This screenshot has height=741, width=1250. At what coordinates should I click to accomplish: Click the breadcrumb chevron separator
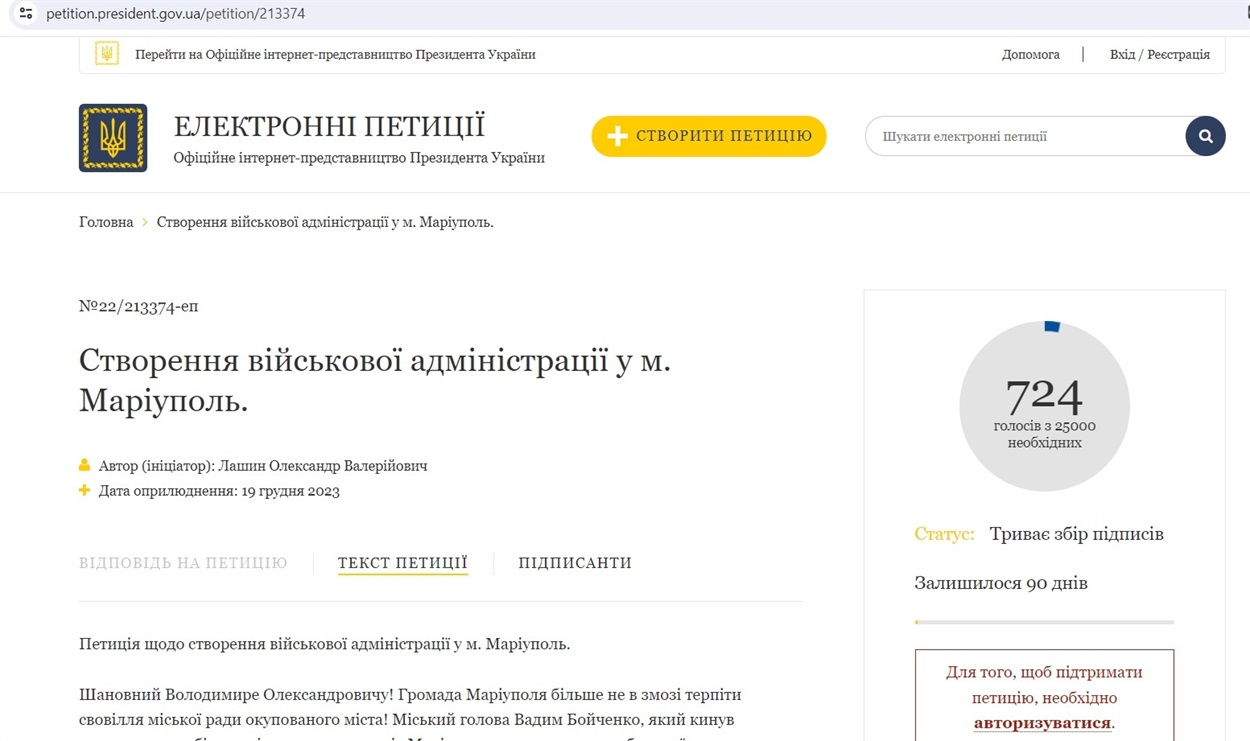click(x=145, y=222)
